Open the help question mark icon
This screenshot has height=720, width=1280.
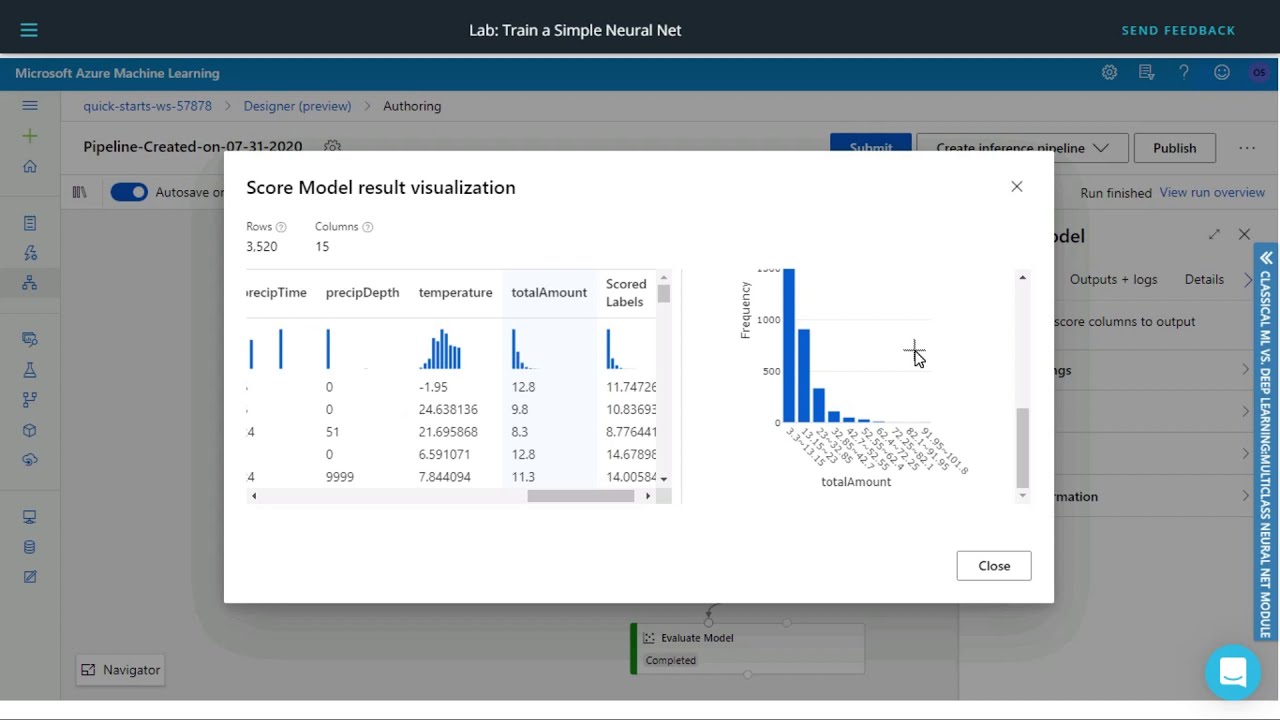[x=1184, y=72]
